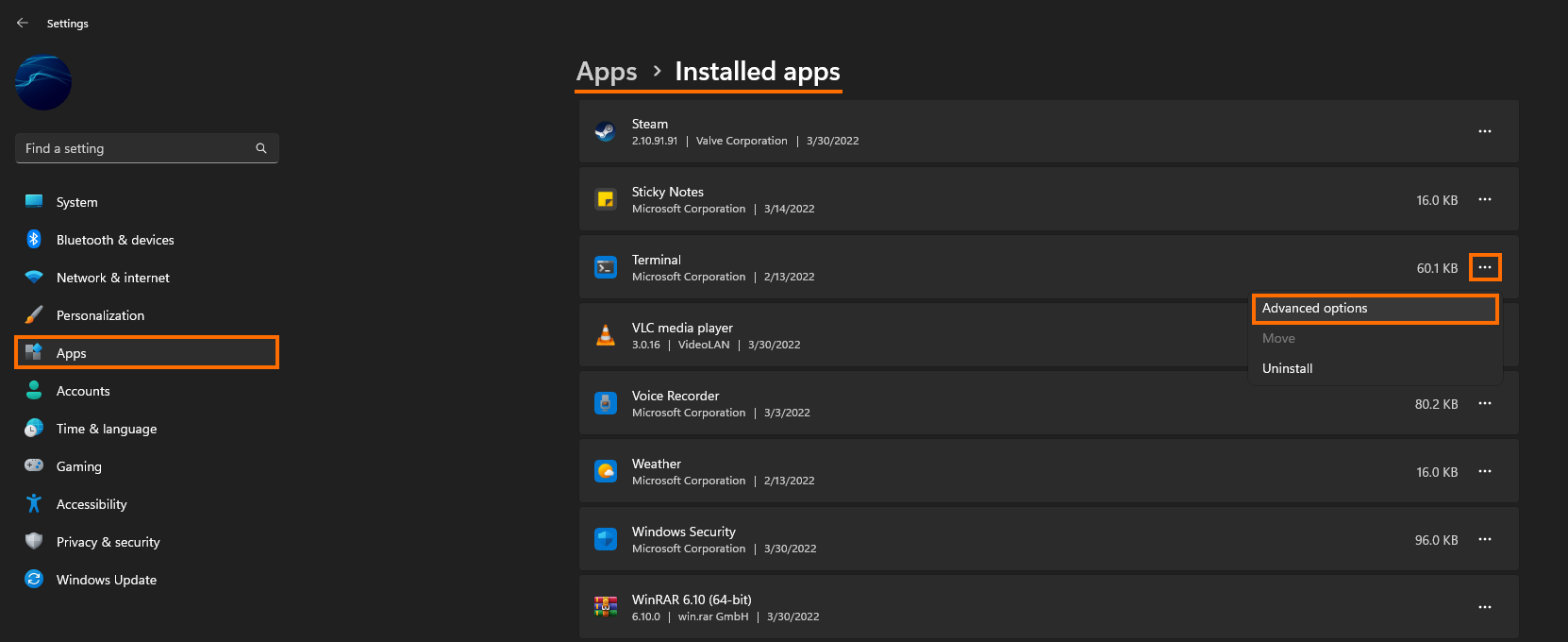Click the search magnifier icon
The height and width of the screenshot is (642, 1568).
click(261, 148)
